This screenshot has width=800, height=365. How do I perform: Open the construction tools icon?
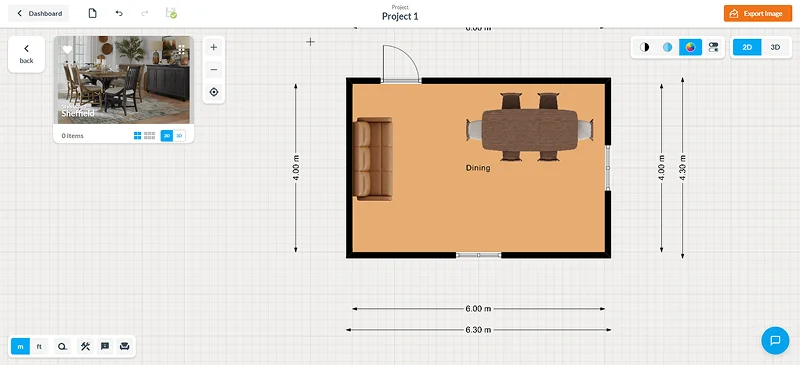pos(85,347)
